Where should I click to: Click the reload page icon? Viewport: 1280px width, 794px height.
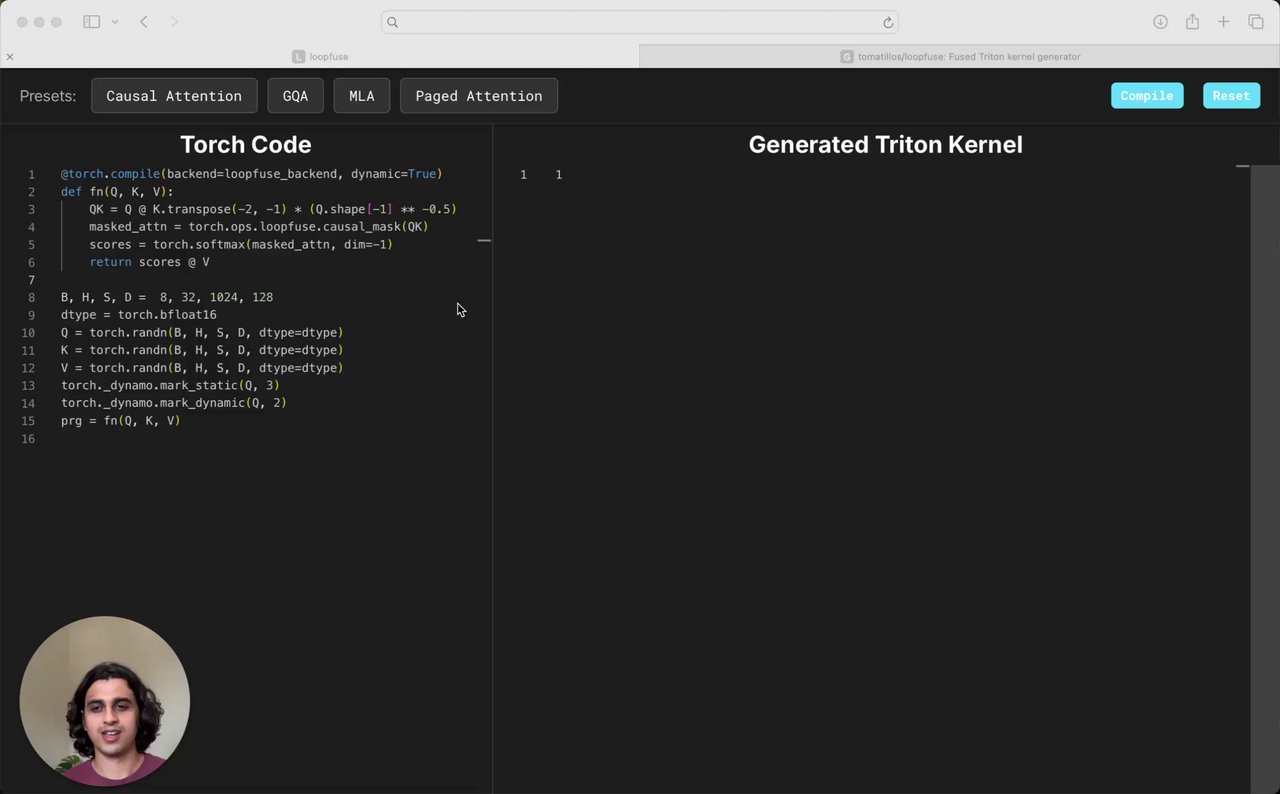click(x=887, y=22)
